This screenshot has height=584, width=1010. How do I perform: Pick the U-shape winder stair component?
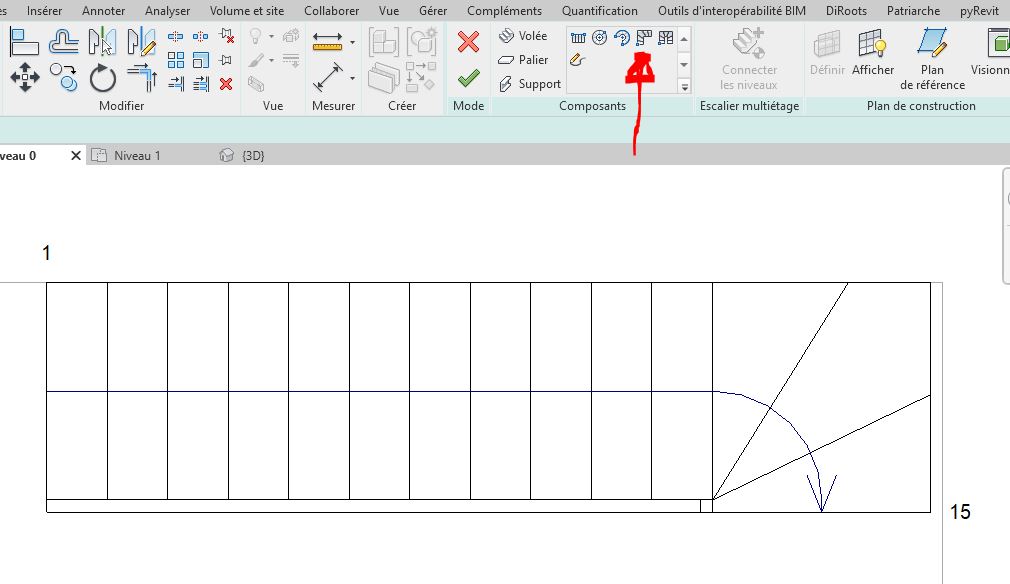[665, 38]
